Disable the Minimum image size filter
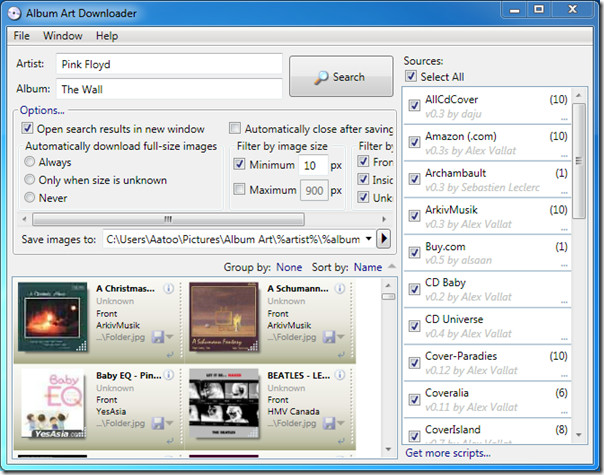 (239, 164)
